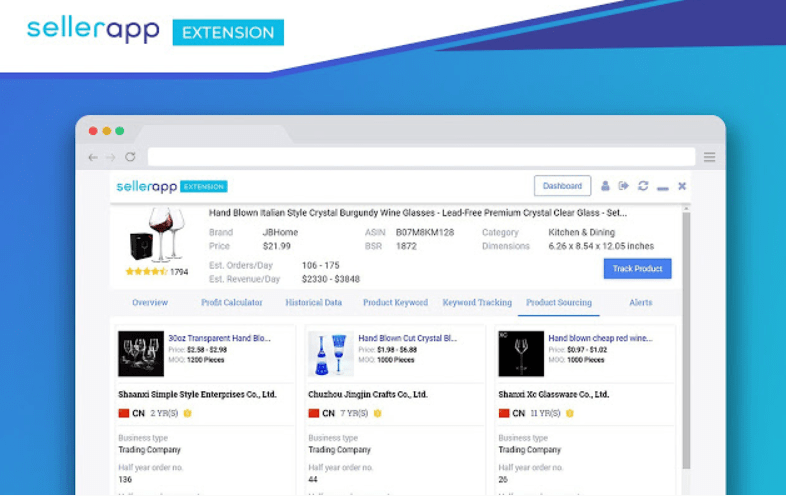Open the browser hamburger menu
This screenshot has width=786, height=496.
709,157
